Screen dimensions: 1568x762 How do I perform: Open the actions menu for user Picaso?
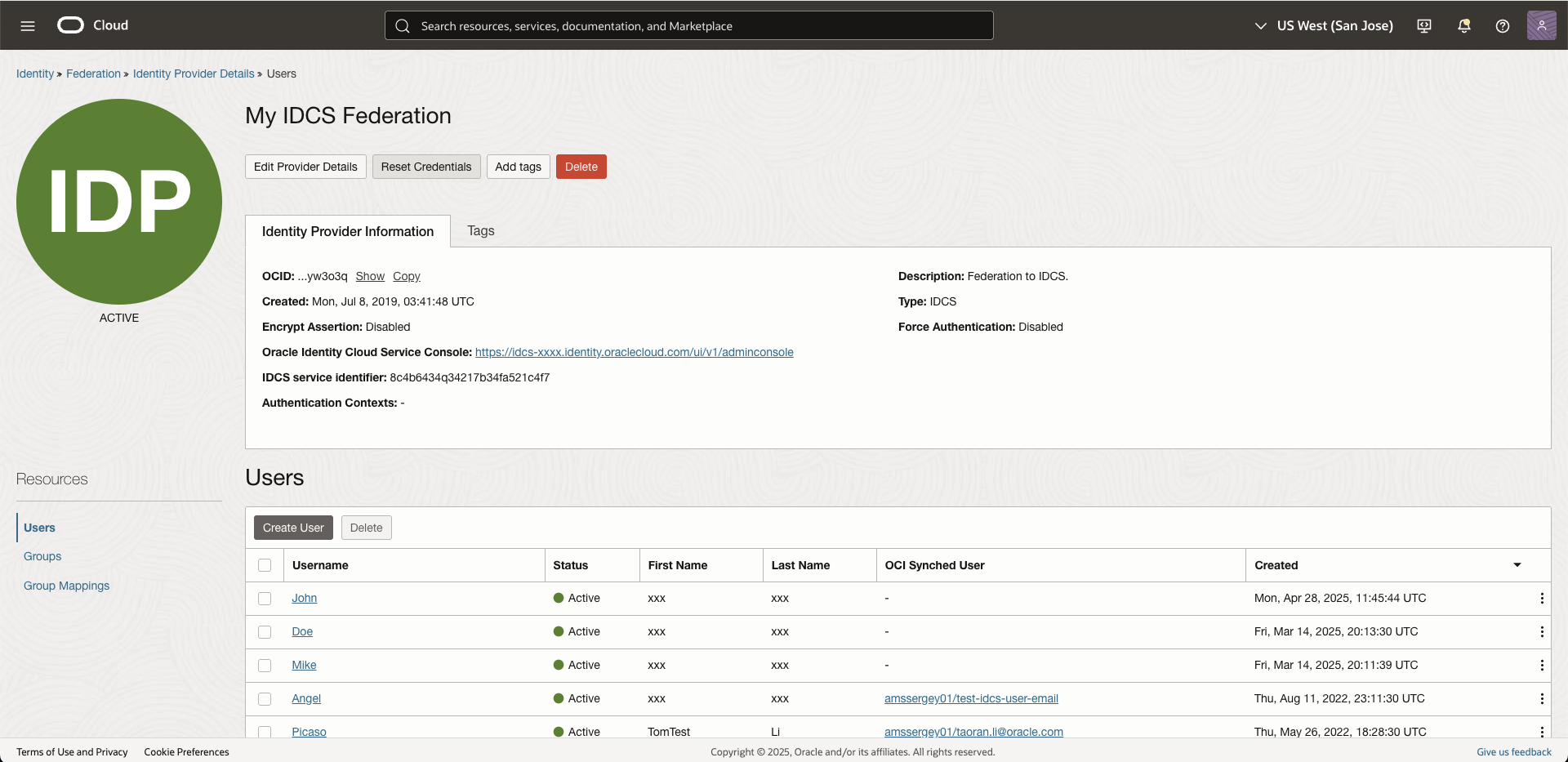click(x=1542, y=732)
